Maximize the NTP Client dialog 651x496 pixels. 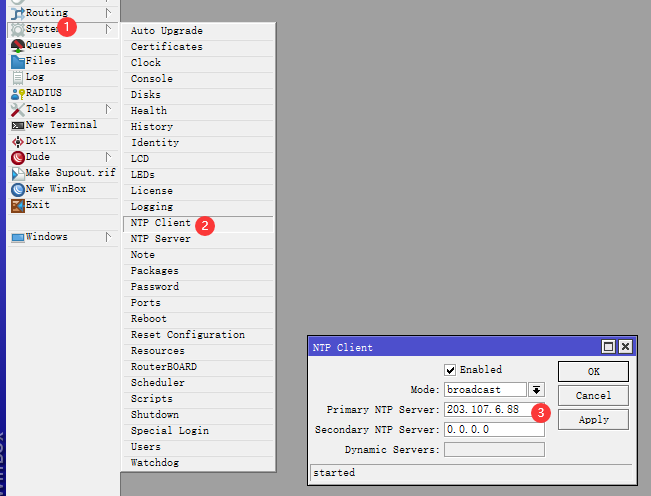(x=608, y=346)
